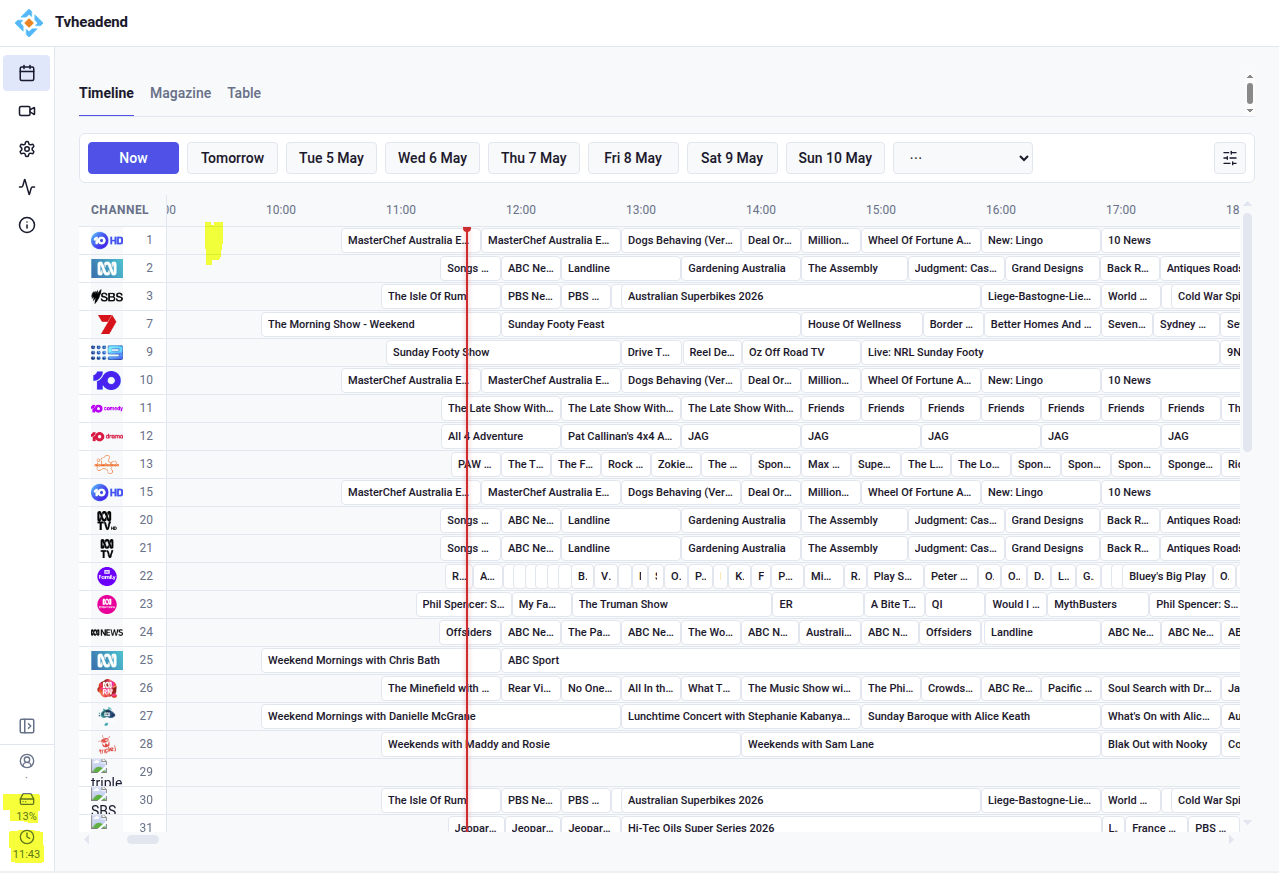The width and height of the screenshot is (1279, 873).
Task: Open the date picker dropdown
Action: pos(963,158)
